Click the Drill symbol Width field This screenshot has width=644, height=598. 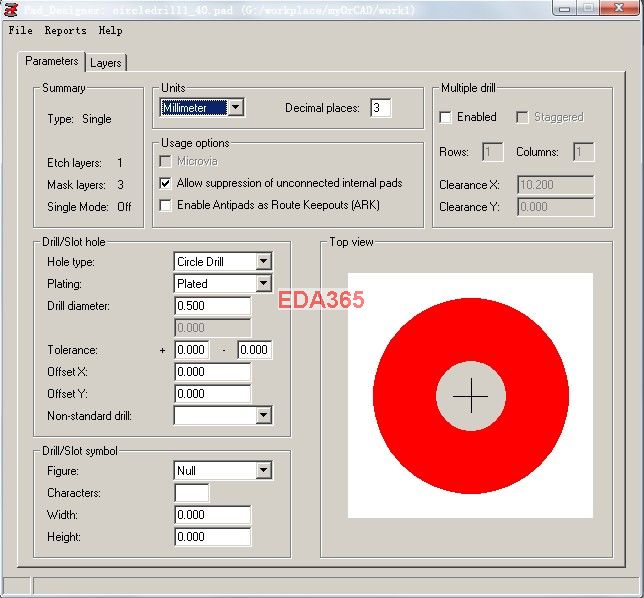(x=212, y=515)
